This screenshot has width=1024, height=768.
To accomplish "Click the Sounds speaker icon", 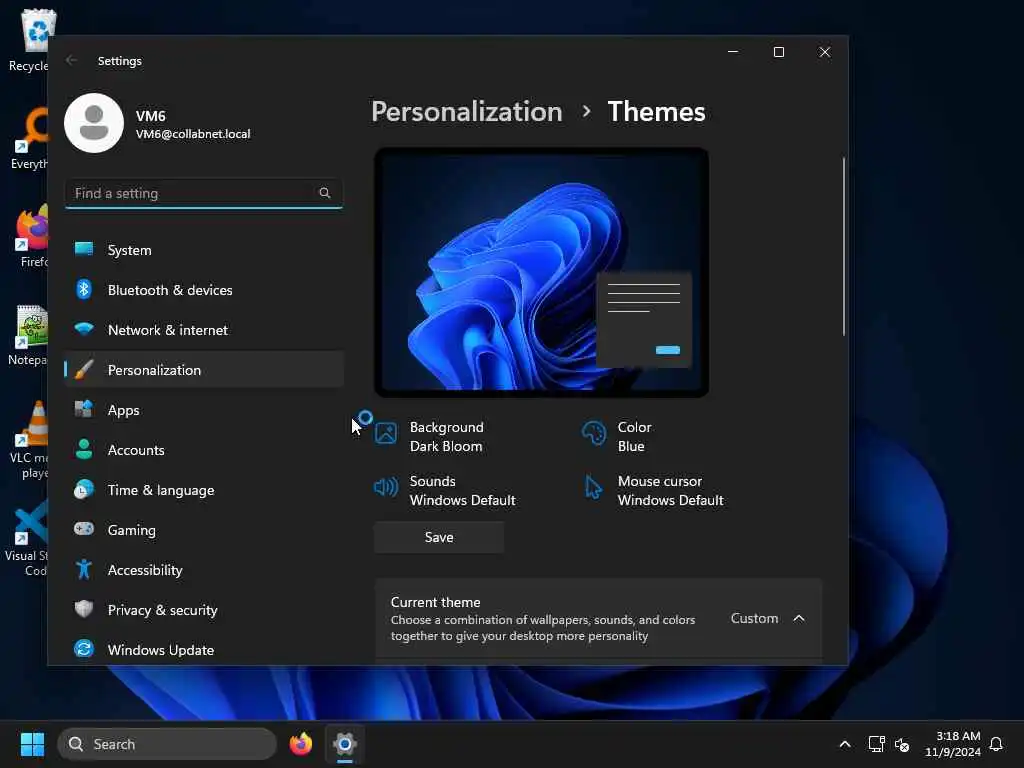I will coord(386,487).
